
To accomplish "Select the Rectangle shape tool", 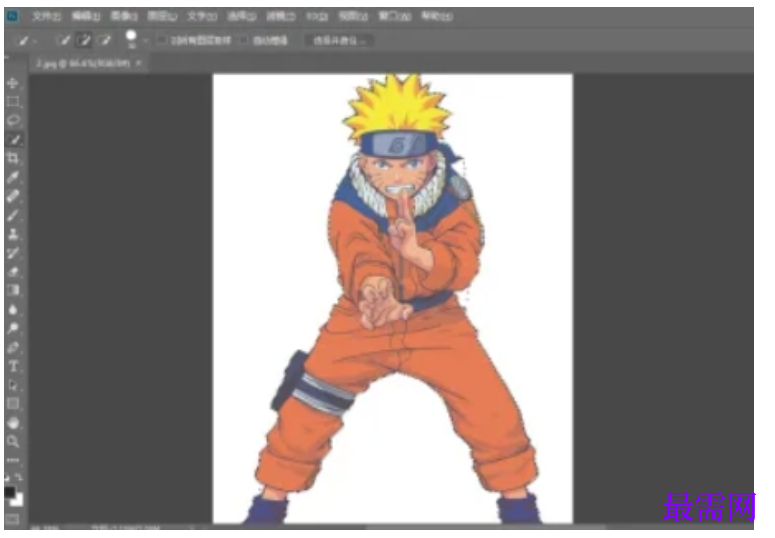I will [x=13, y=404].
